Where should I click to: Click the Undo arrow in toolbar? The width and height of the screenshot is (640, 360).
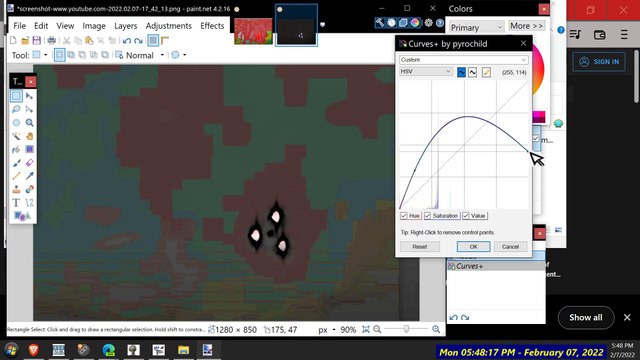point(127,40)
